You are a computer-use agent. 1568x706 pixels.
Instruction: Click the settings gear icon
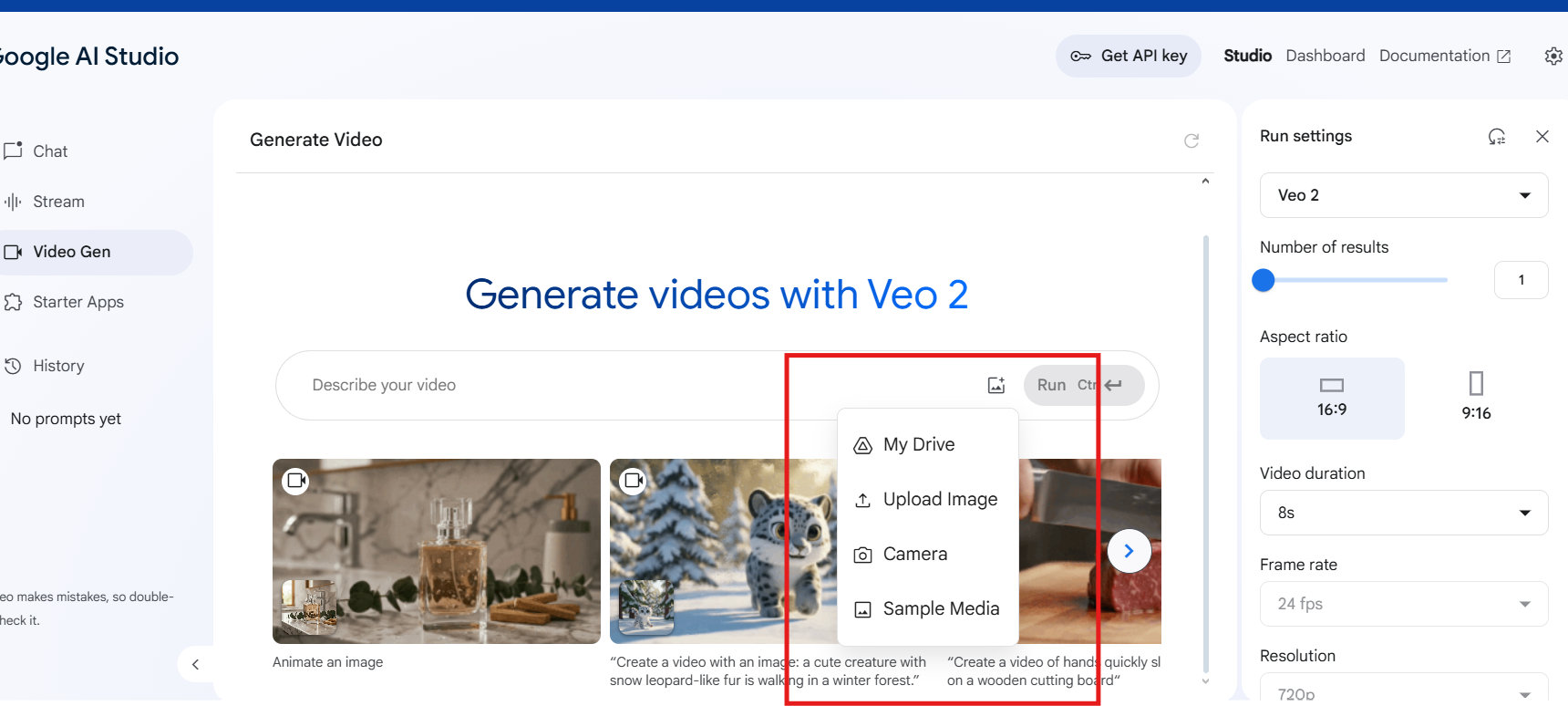(x=1553, y=57)
